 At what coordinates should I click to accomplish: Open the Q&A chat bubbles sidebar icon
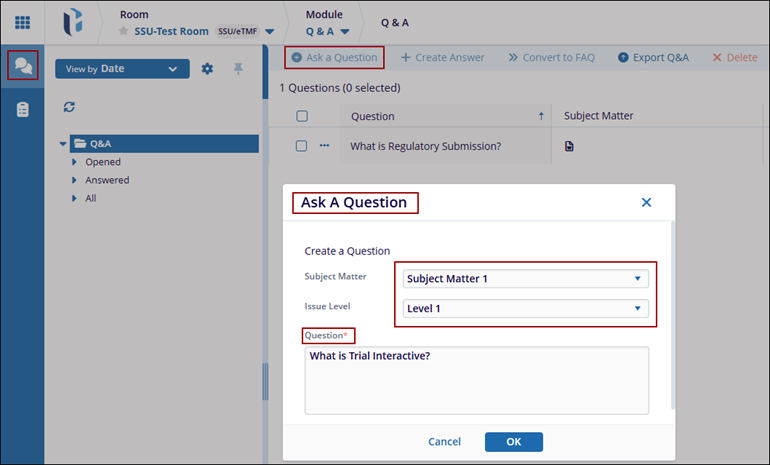click(x=22, y=66)
